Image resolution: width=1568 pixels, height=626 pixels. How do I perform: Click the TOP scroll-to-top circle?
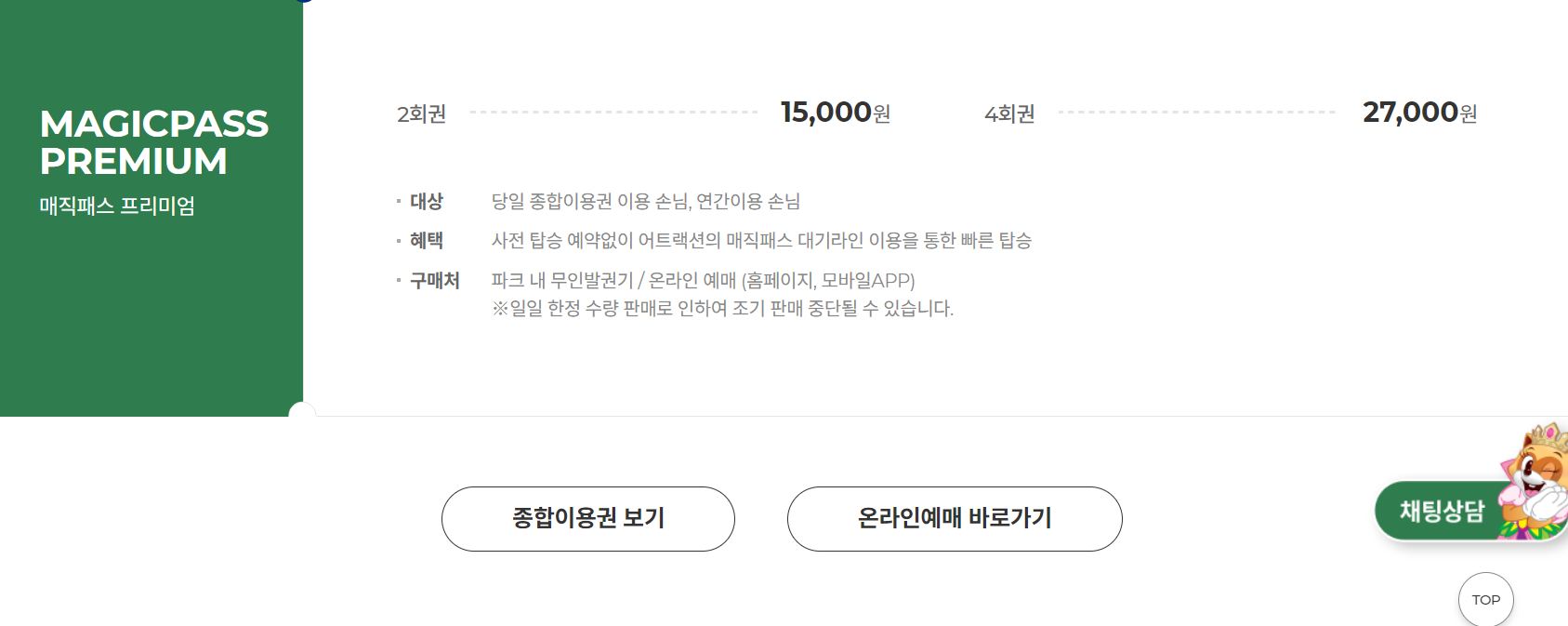tap(1486, 600)
